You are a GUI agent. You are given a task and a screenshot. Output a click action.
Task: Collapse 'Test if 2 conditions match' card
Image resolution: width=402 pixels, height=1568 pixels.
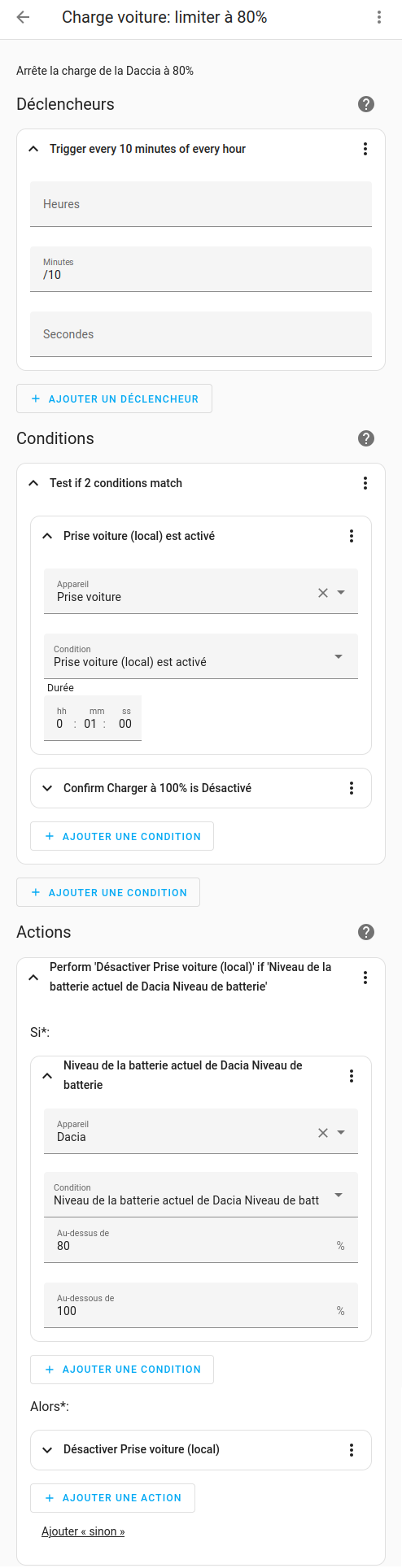[x=33, y=483]
